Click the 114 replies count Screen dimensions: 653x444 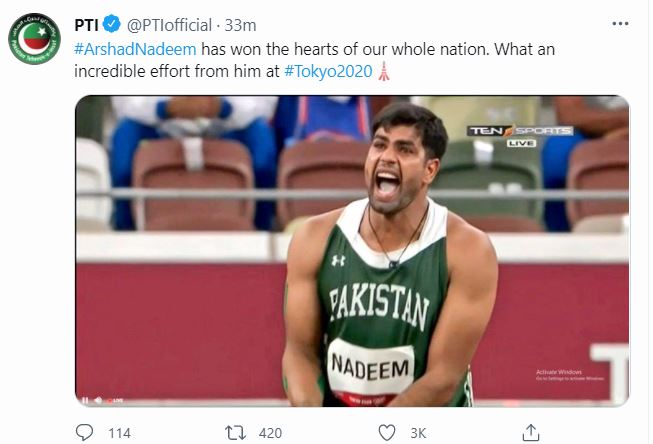tap(119, 433)
